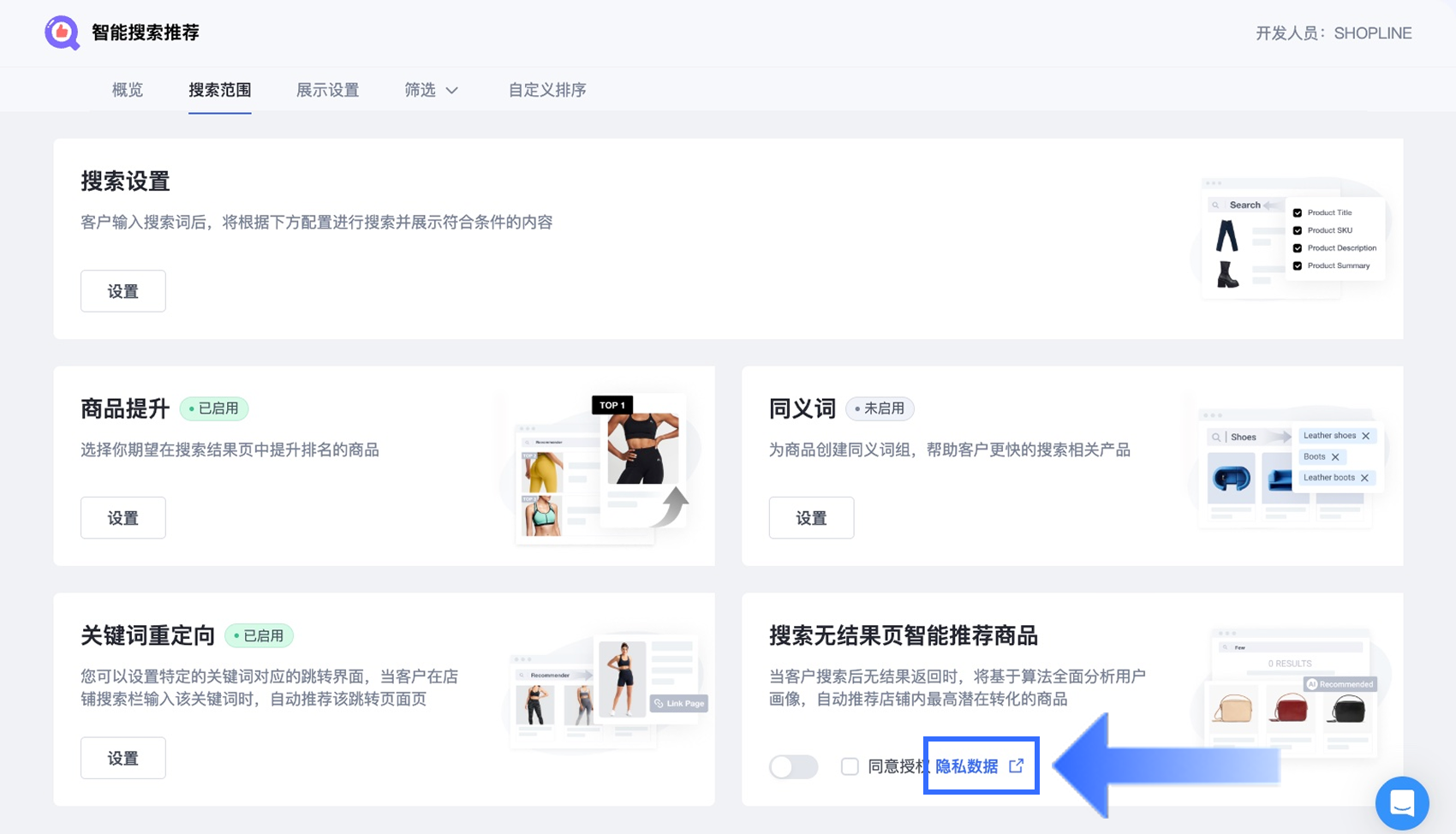Switch to the 概览 tab

click(128, 90)
